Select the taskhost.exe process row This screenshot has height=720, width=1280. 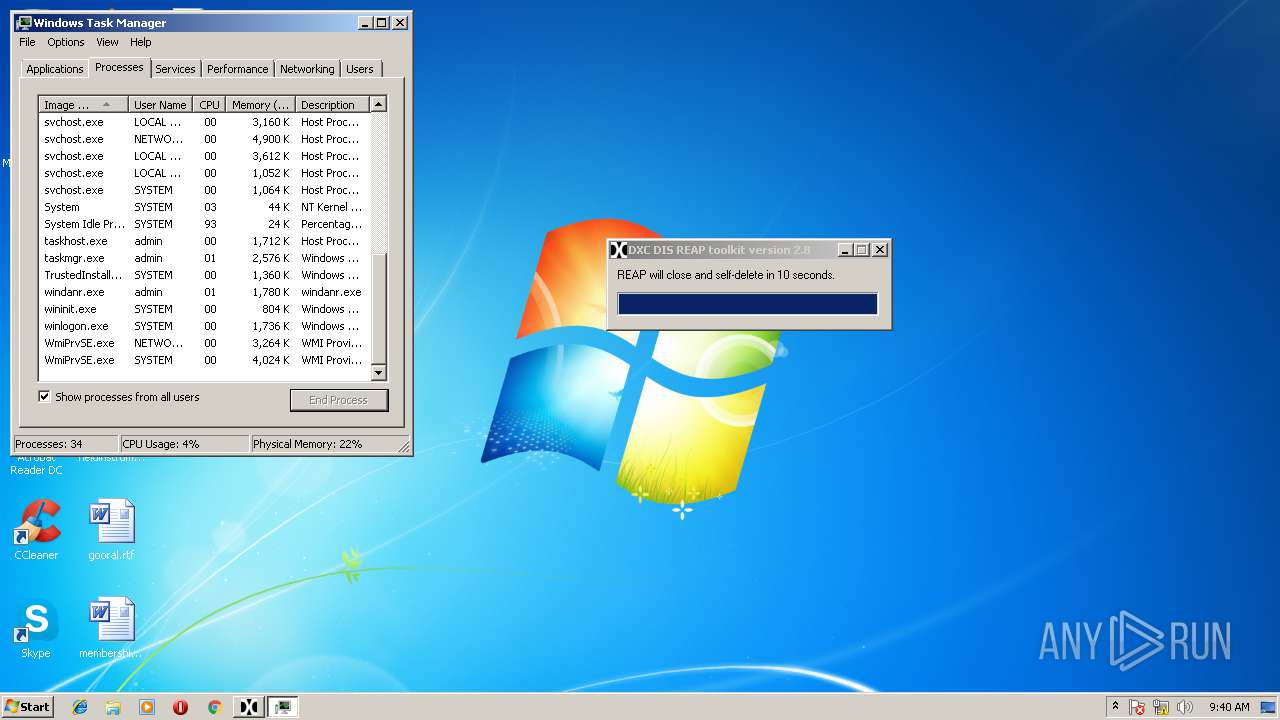204,241
